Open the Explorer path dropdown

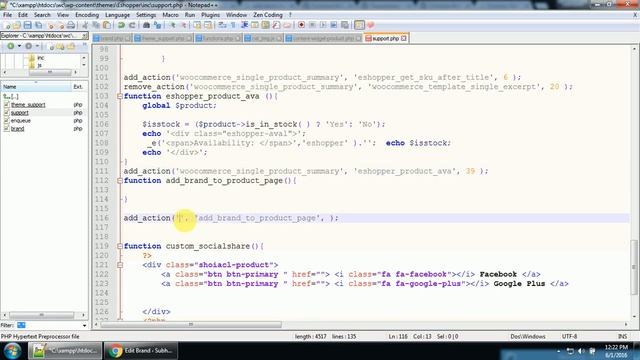(84, 36)
